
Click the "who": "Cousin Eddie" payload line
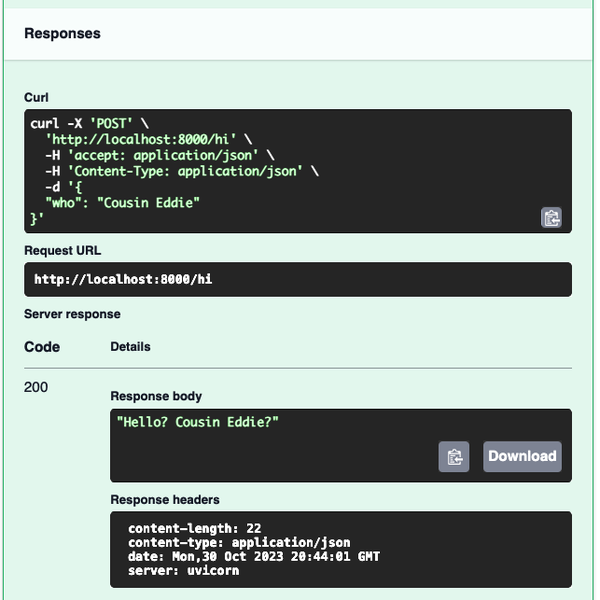123,202
